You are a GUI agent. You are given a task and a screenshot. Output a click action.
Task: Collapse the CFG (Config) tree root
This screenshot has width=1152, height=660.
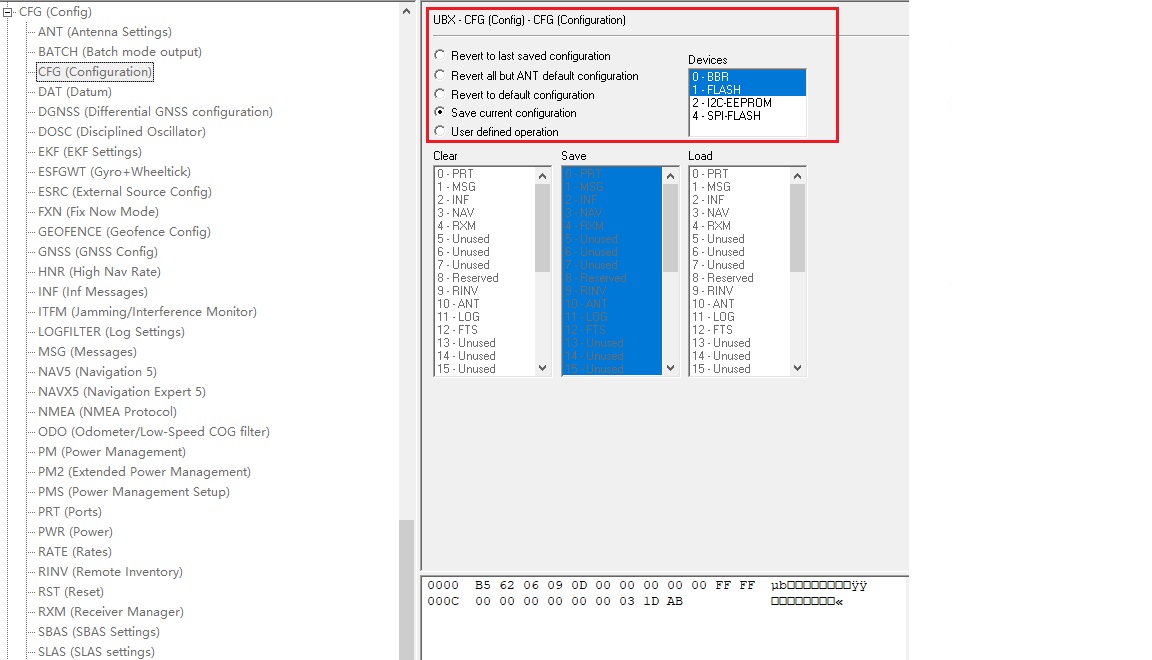pos(8,11)
